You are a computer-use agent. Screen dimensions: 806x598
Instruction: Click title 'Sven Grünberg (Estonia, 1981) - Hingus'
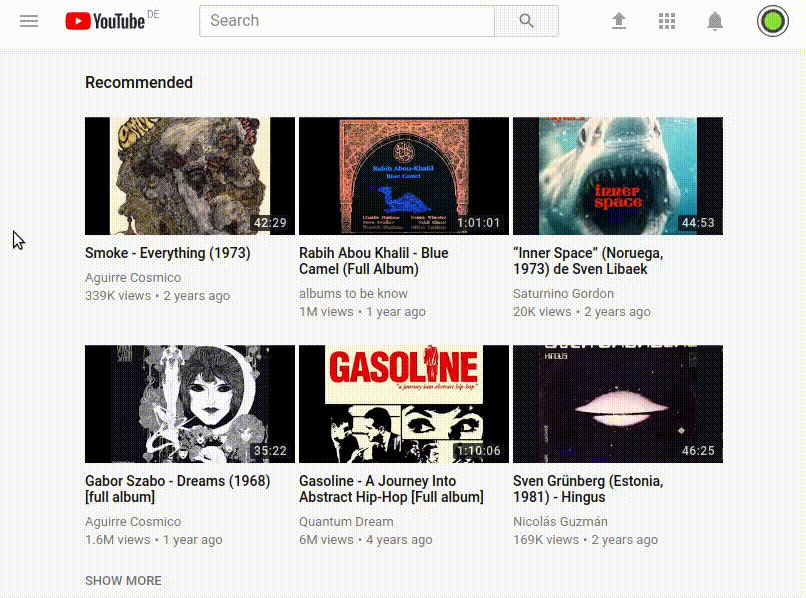(x=588, y=488)
